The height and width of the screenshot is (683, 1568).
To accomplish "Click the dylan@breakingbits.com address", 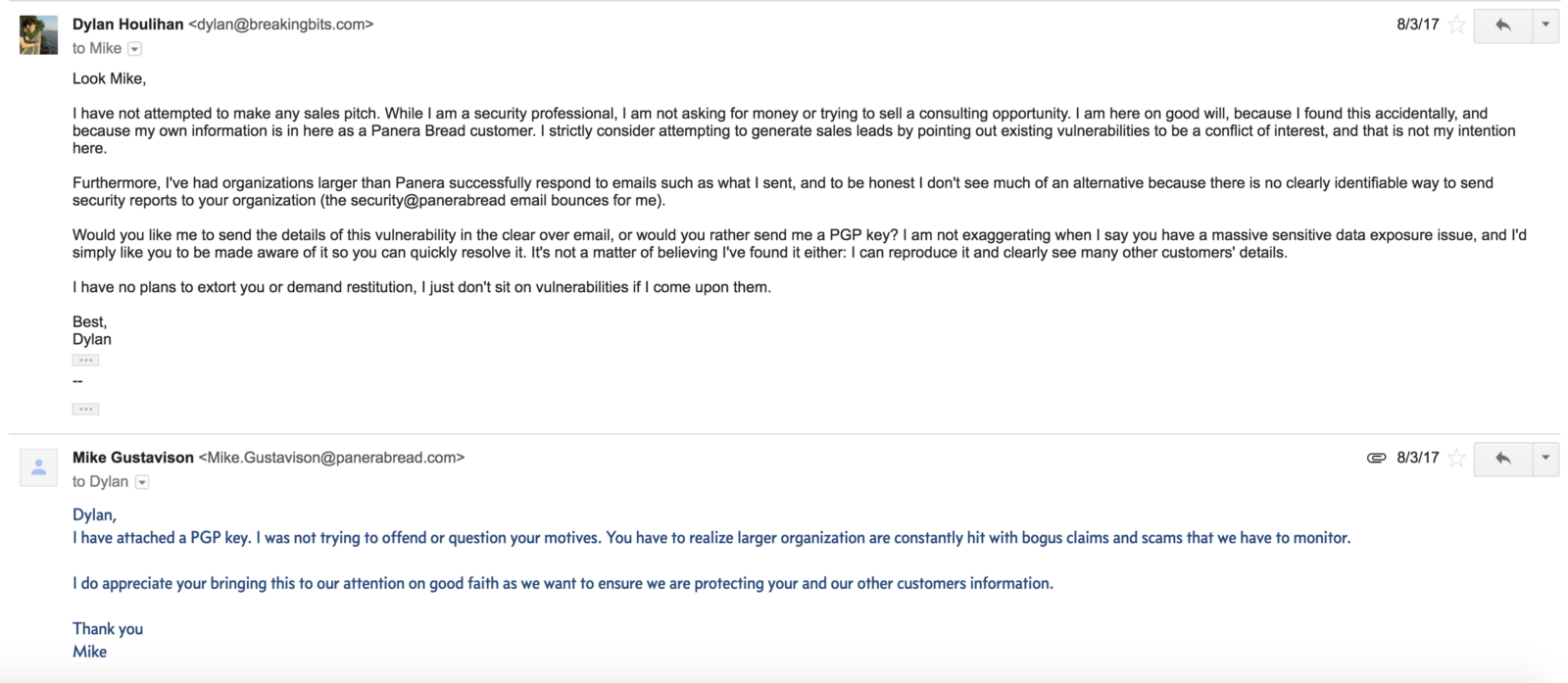I will (x=280, y=24).
